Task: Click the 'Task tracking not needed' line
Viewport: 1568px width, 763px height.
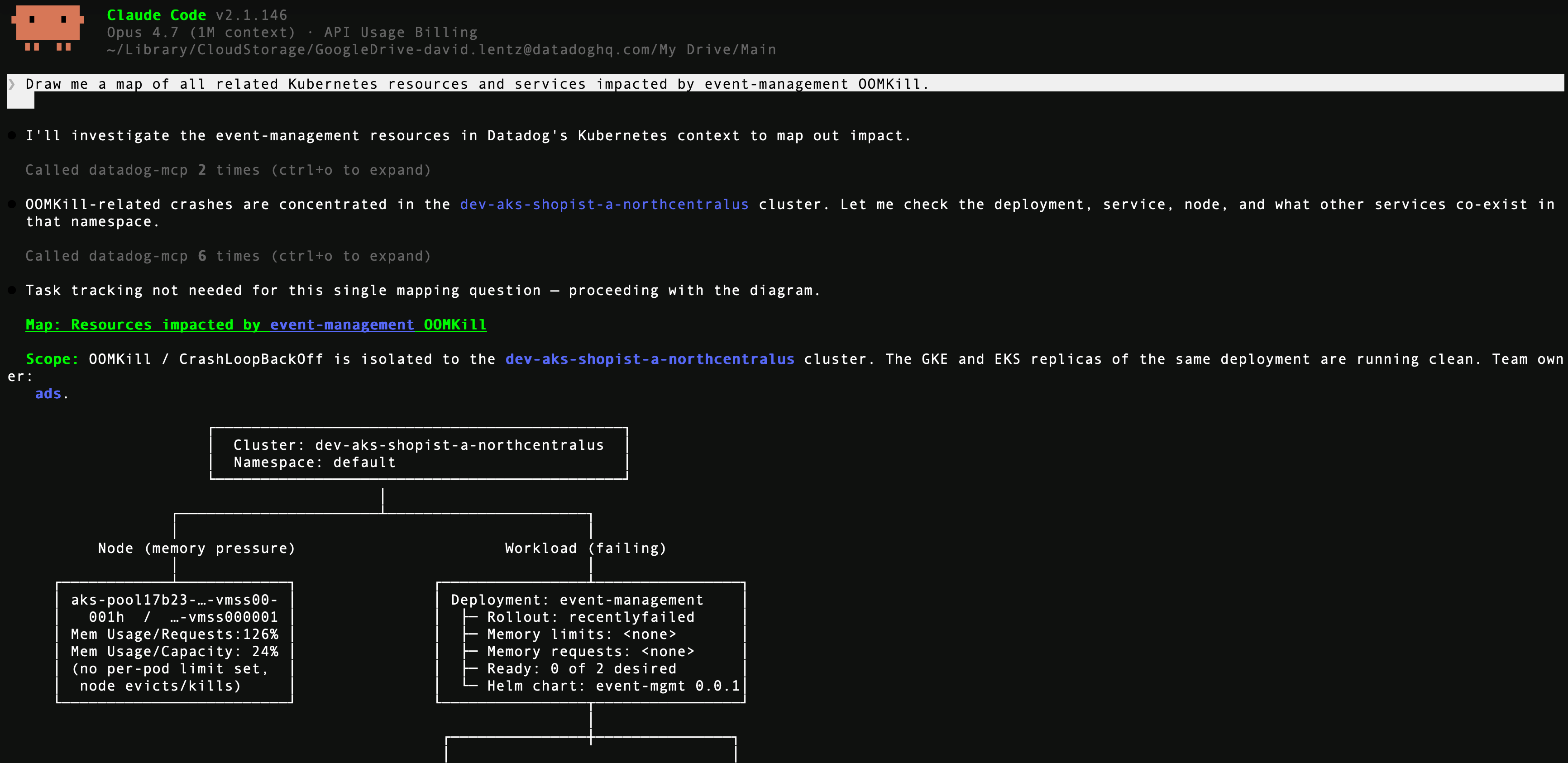Action: (423, 290)
